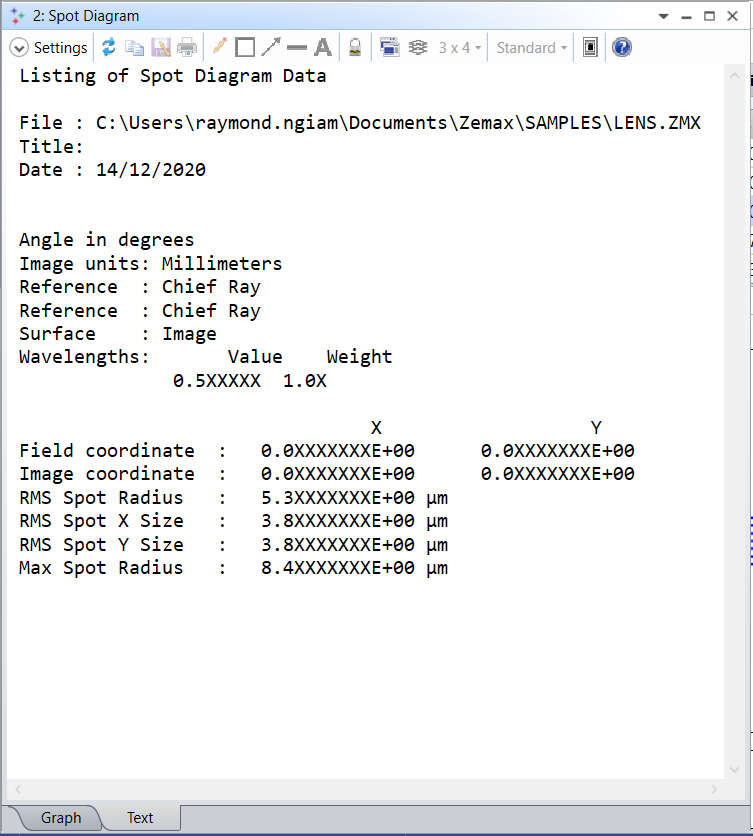This screenshot has height=836, width=753.
Task: Toggle the window lock icon
Action: [x=354, y=47]
